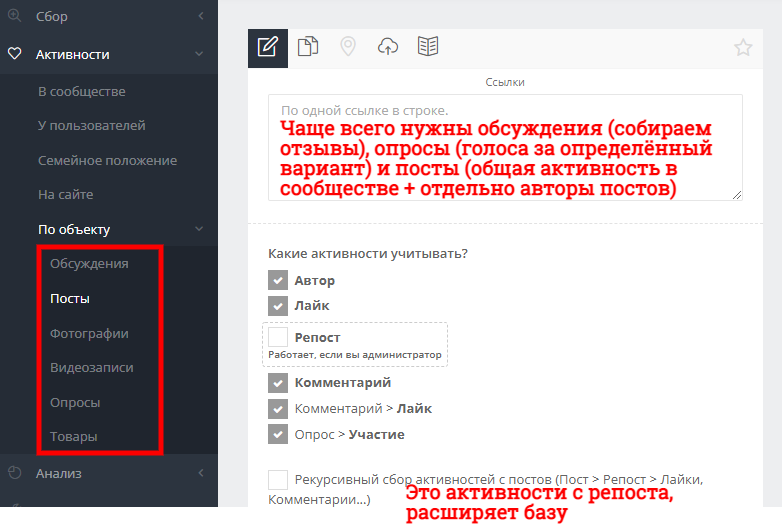Click the Ссылки field label
The height and width of the screenshot is (524, 782).
tap(505, 82)
